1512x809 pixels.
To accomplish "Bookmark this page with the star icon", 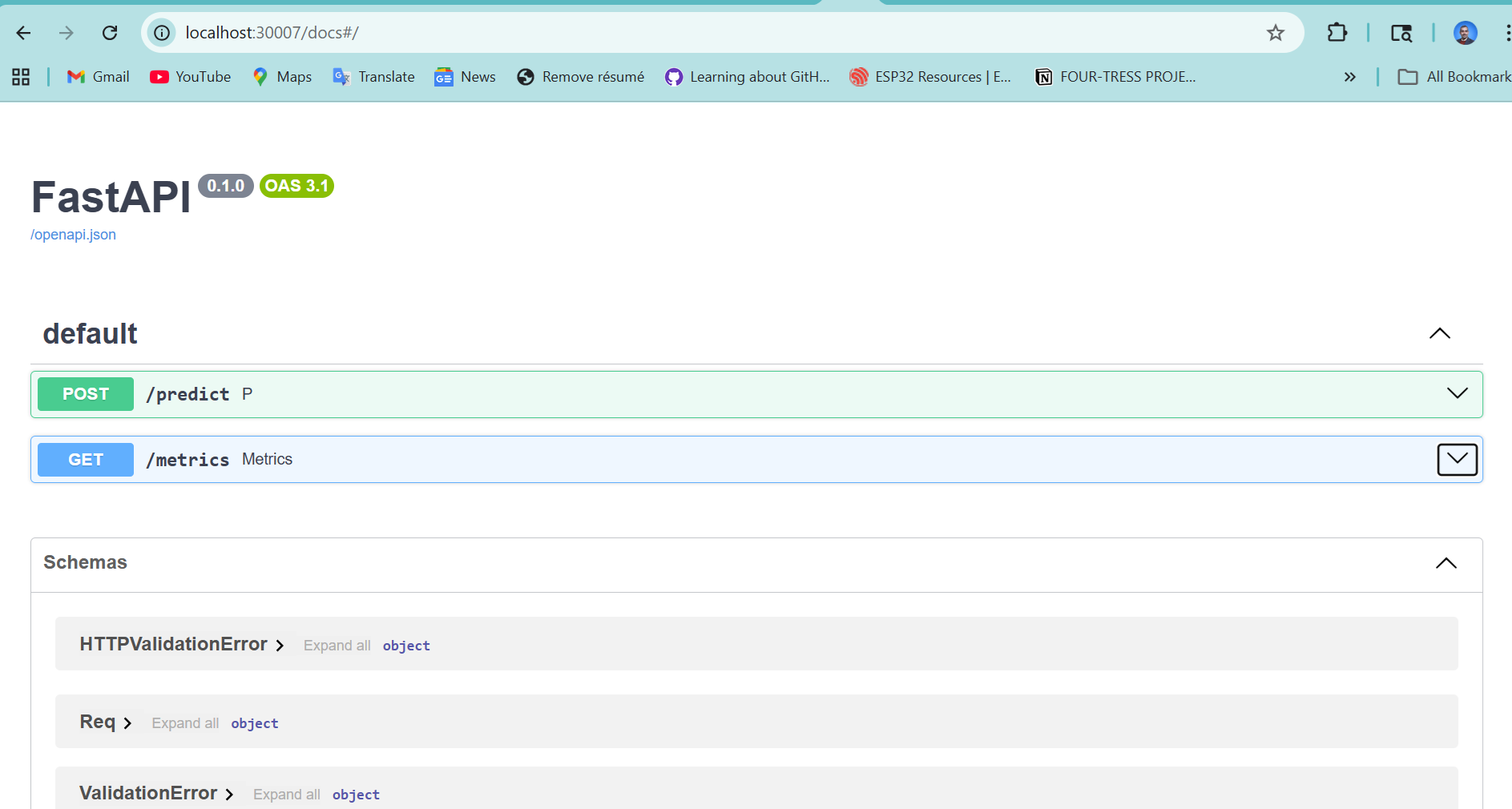I will click(x=1275, y=33).
